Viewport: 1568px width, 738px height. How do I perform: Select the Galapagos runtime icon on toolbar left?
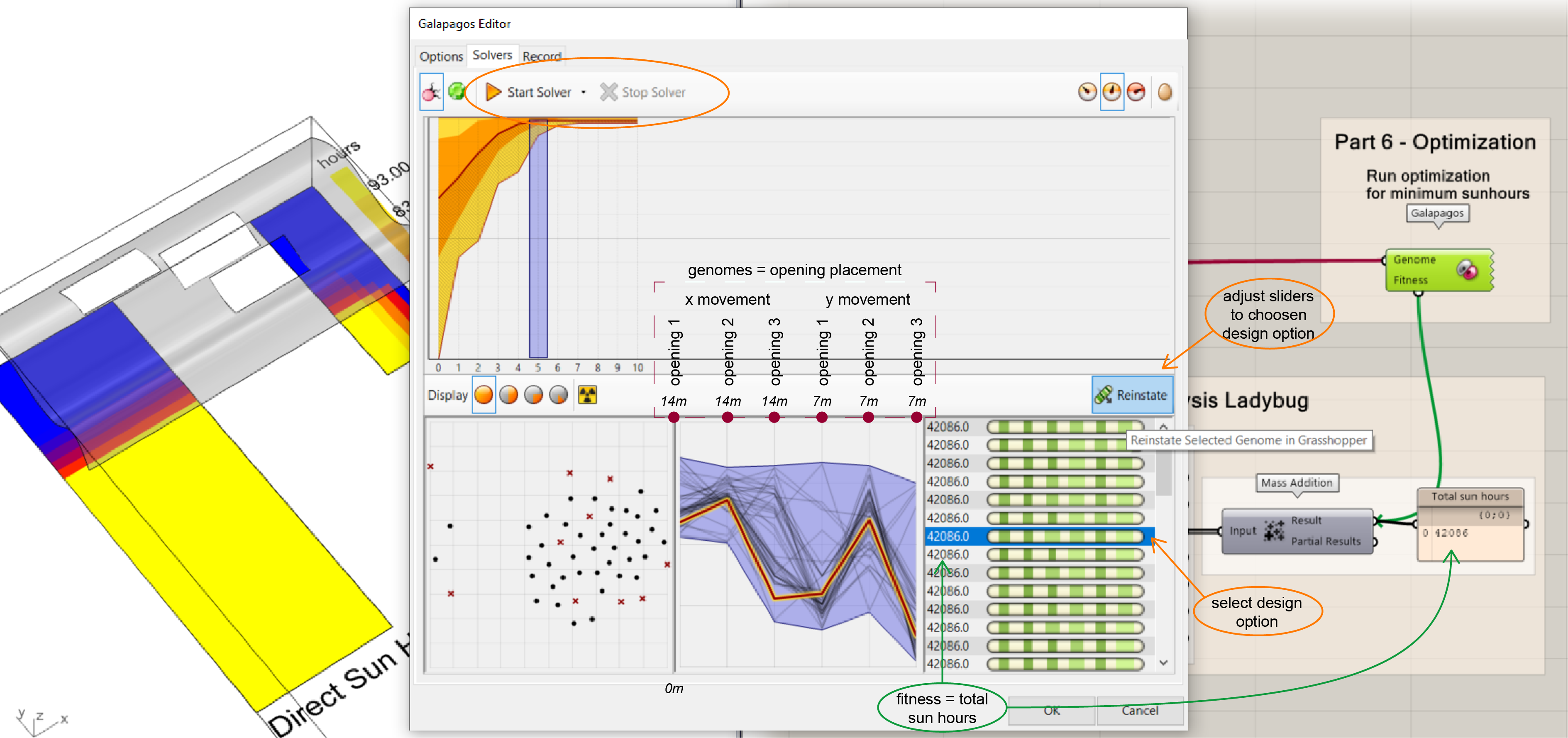[x=432, y=93]
